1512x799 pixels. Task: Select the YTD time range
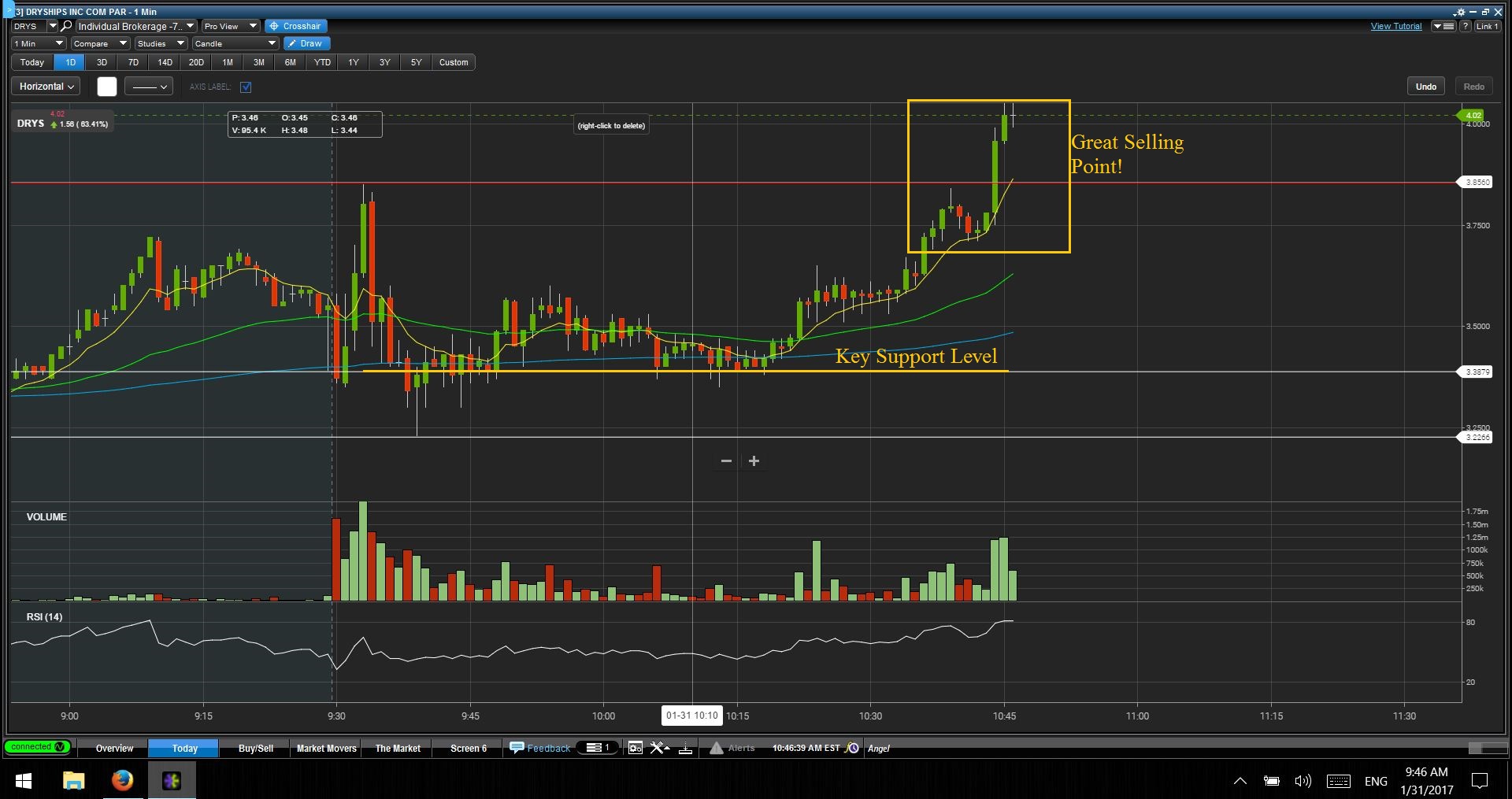click(x=322, y=62)
